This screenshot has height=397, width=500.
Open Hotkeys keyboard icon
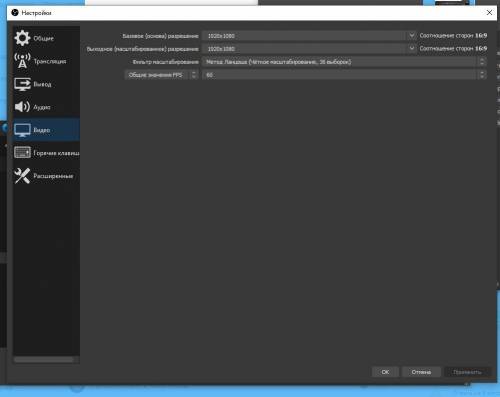pyautogui.click(x=22, y=153)
